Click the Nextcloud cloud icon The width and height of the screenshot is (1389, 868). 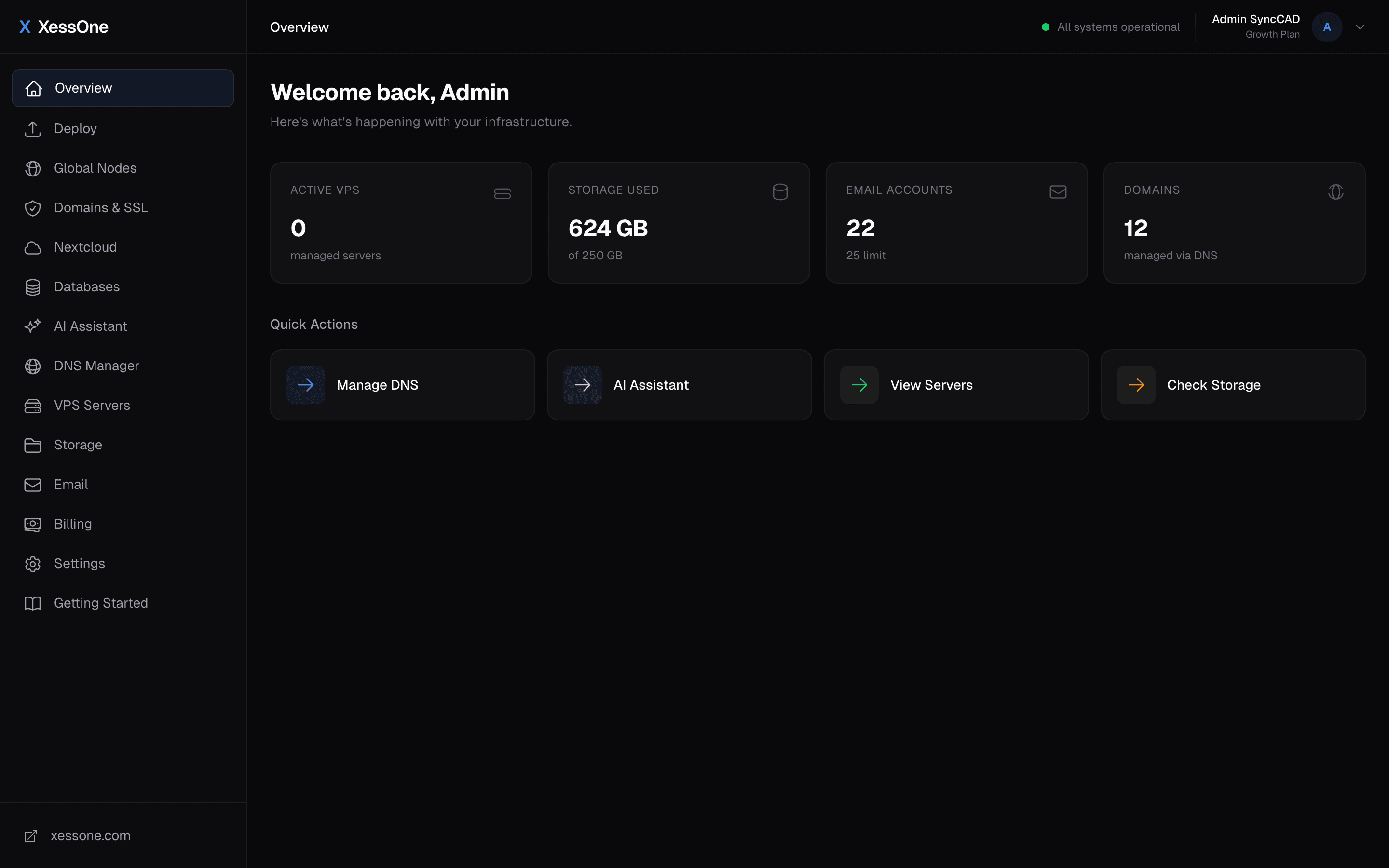(33, 247)
